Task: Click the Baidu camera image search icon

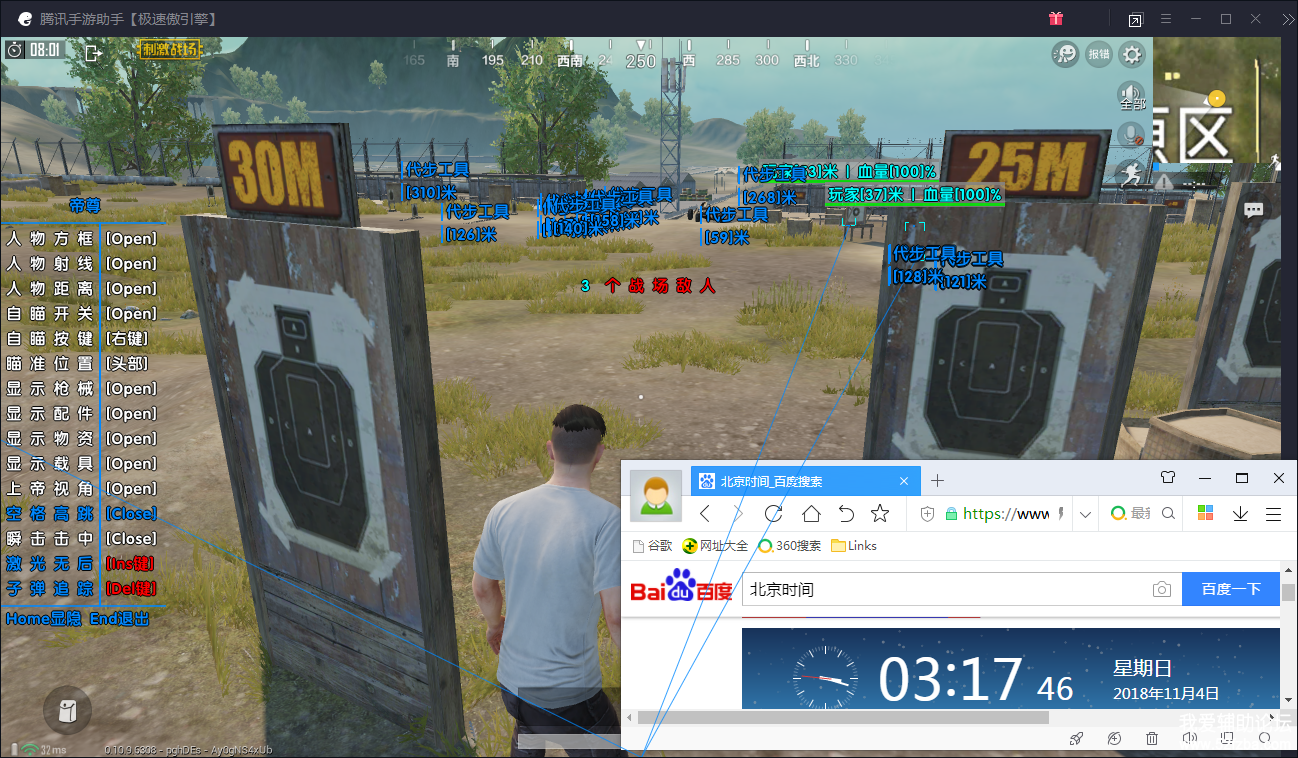Action: (1161, 590)
